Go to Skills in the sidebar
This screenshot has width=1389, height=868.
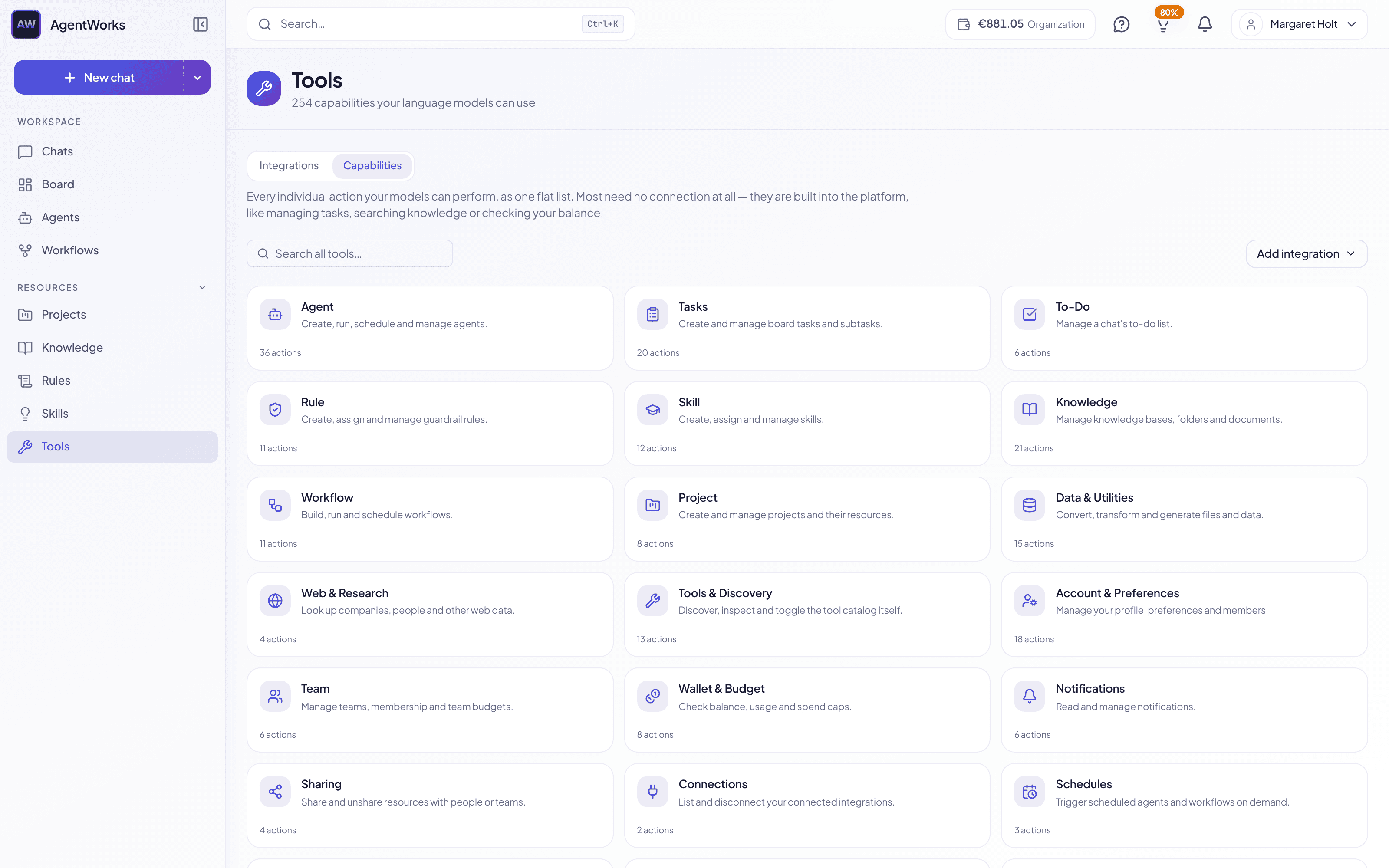pyautogui.click(x=112, y=413)
